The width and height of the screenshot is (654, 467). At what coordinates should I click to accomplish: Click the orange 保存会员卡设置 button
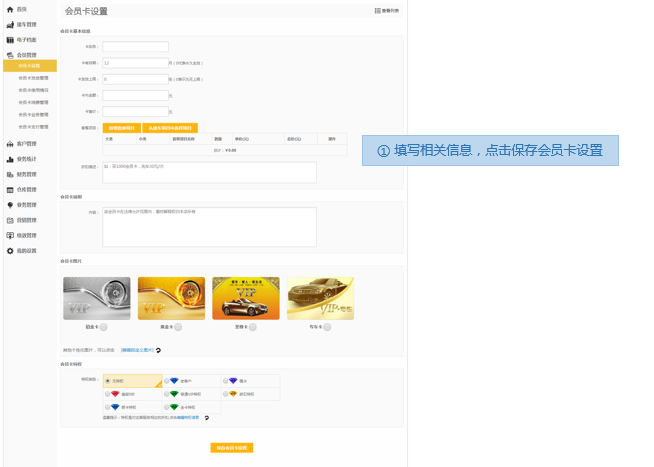tap(232, 448)
